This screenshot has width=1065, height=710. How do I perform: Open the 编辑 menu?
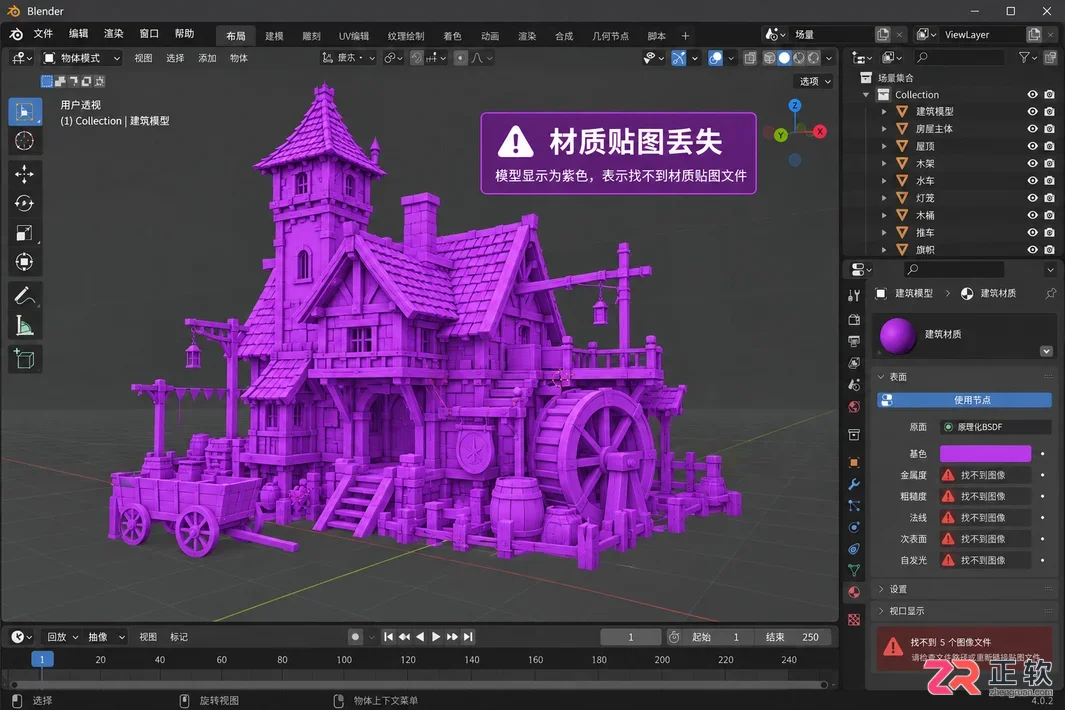pos(79,34)
